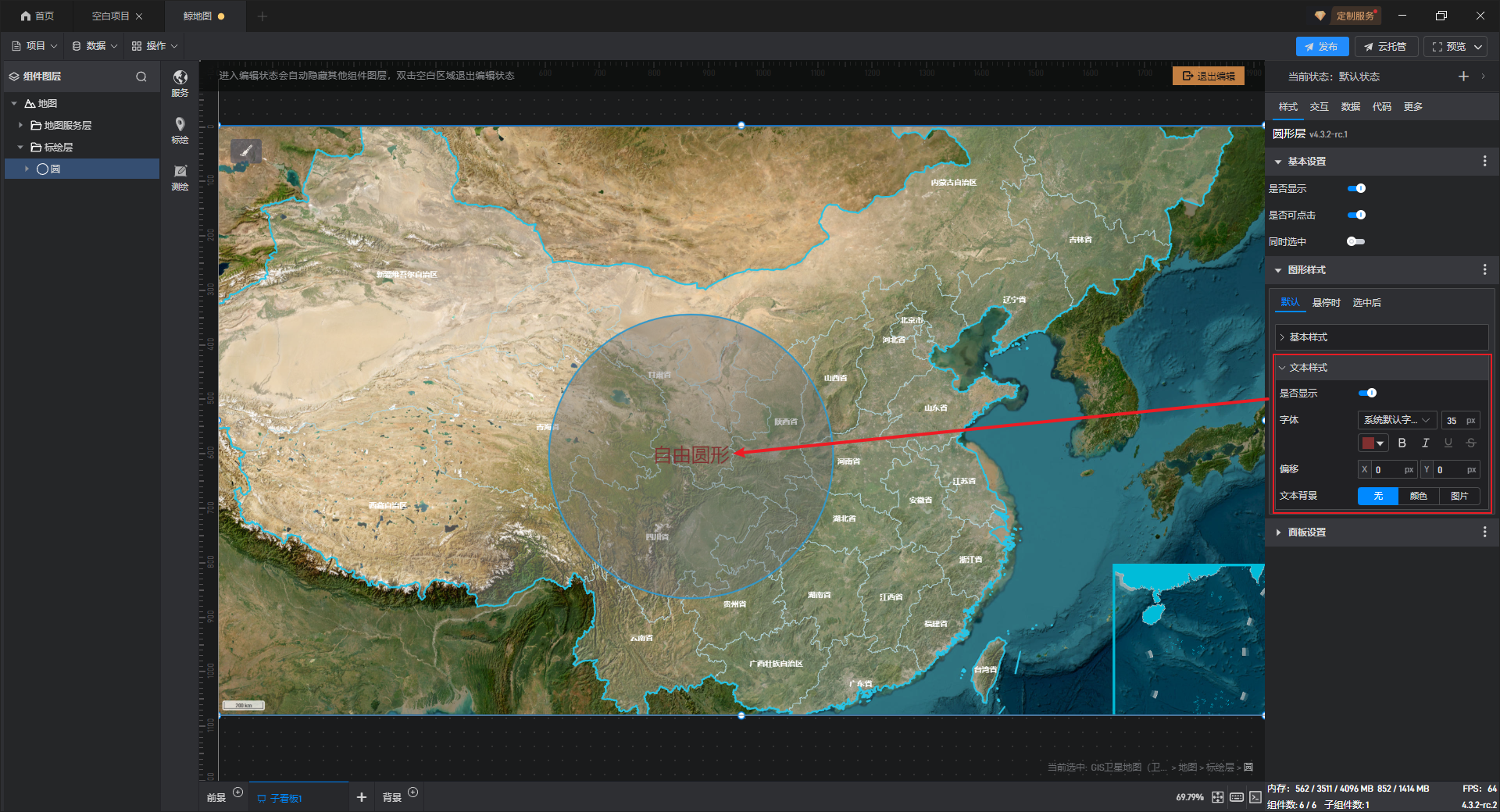The width and height of the screenshot is (1500, 812).
Task: Open the 项目 dropdown menu
Action: tap(34, 46)
